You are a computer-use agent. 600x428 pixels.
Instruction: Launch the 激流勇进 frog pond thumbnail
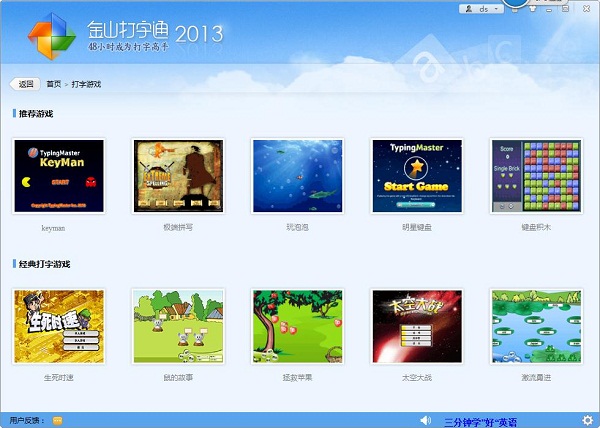pos(536,326)
